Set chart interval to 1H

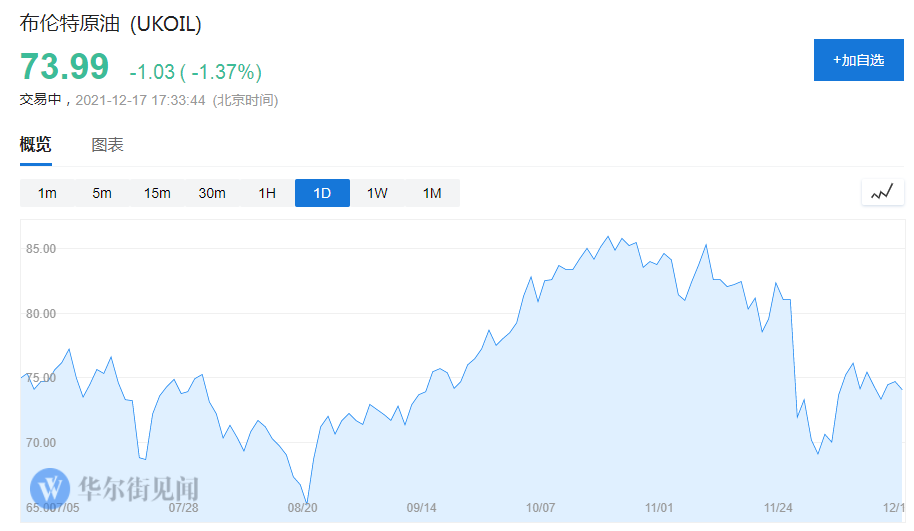(x=267, y=193)
